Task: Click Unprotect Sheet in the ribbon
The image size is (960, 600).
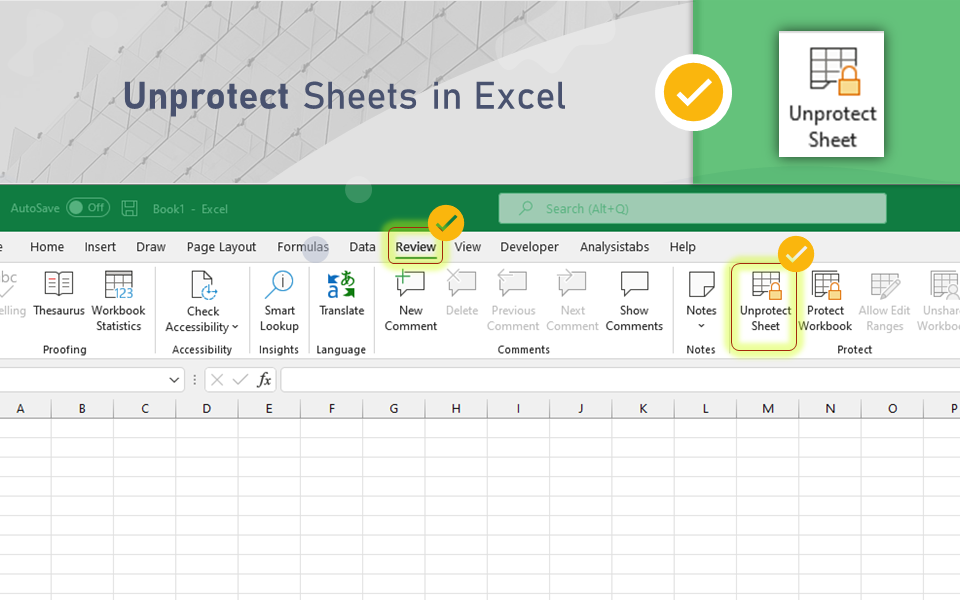Action: 765,301
